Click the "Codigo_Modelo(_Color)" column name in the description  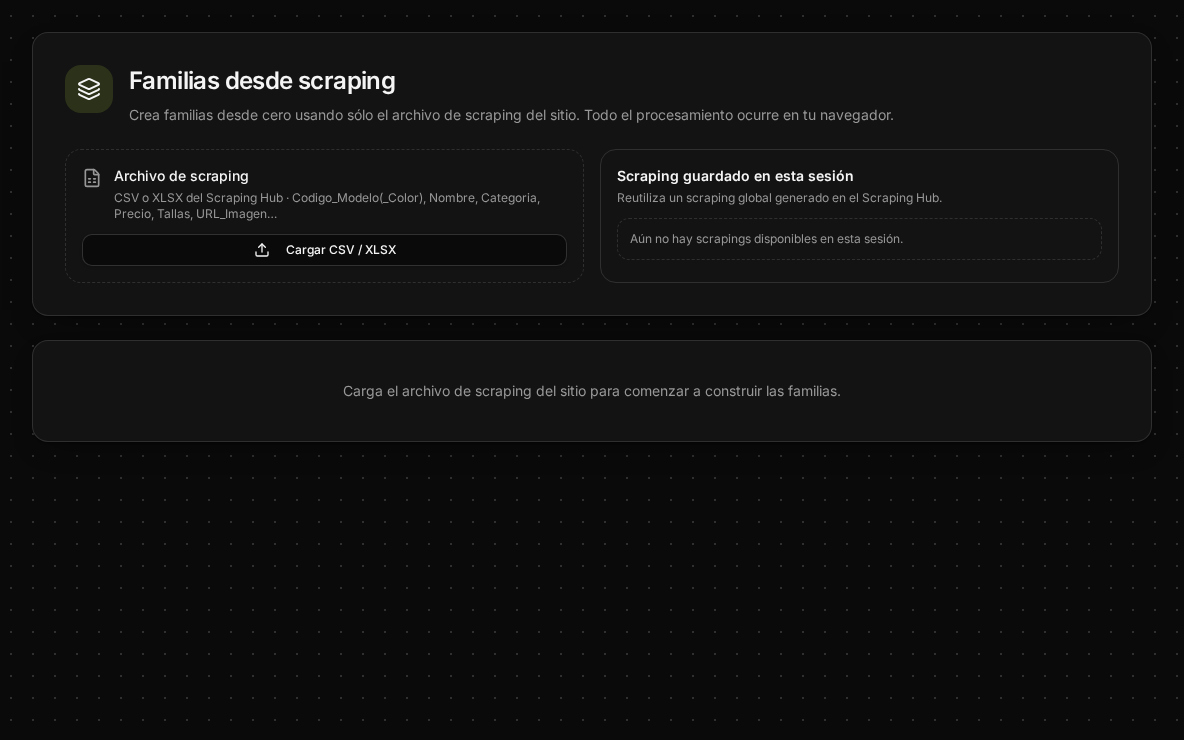pyautogui.click(x=359, y=198)
